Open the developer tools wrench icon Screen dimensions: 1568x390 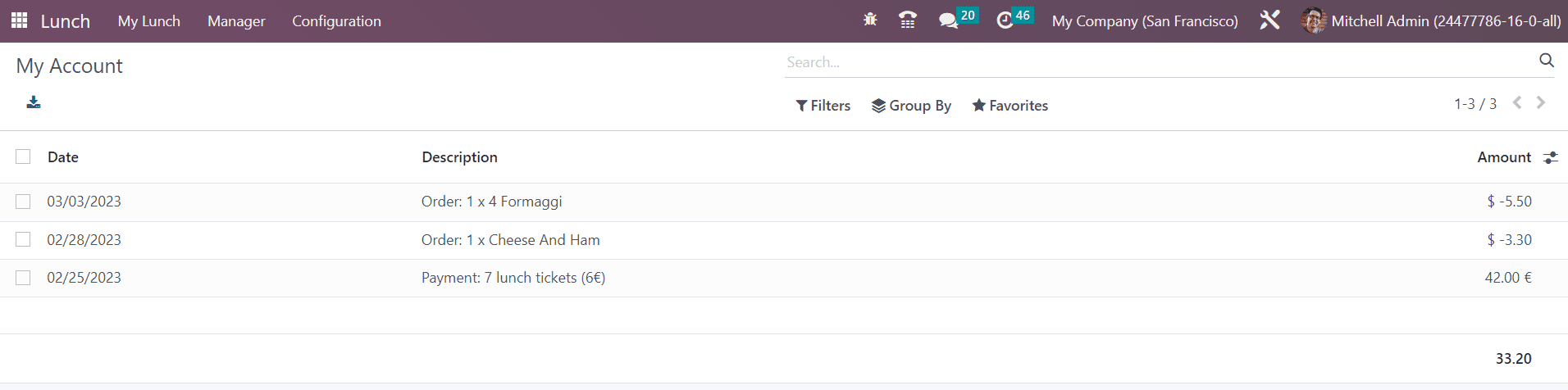point(1269,20)
